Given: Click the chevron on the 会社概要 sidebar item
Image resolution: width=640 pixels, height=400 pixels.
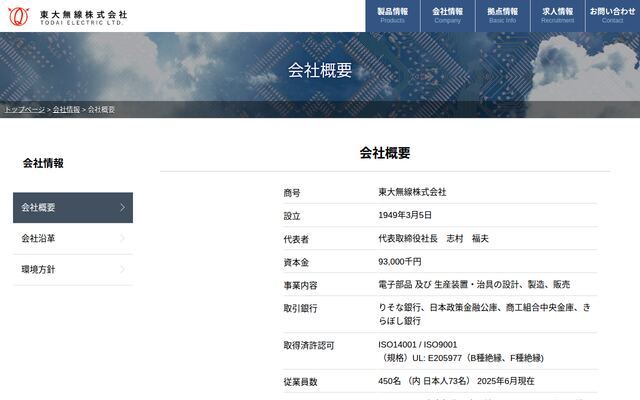Looking at the screenshot, I should (122, 207).
